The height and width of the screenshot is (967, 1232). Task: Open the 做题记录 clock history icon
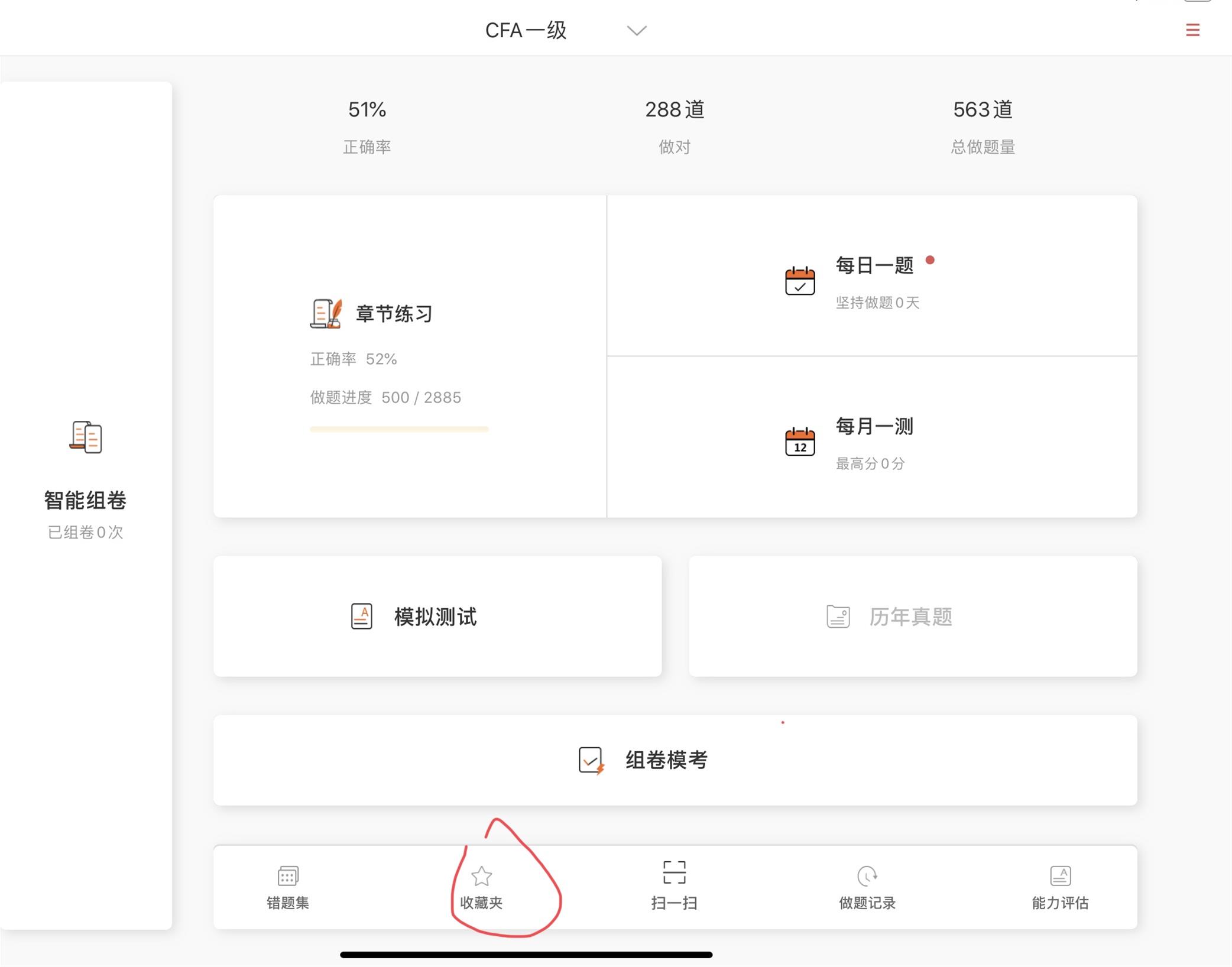point(867,875)
